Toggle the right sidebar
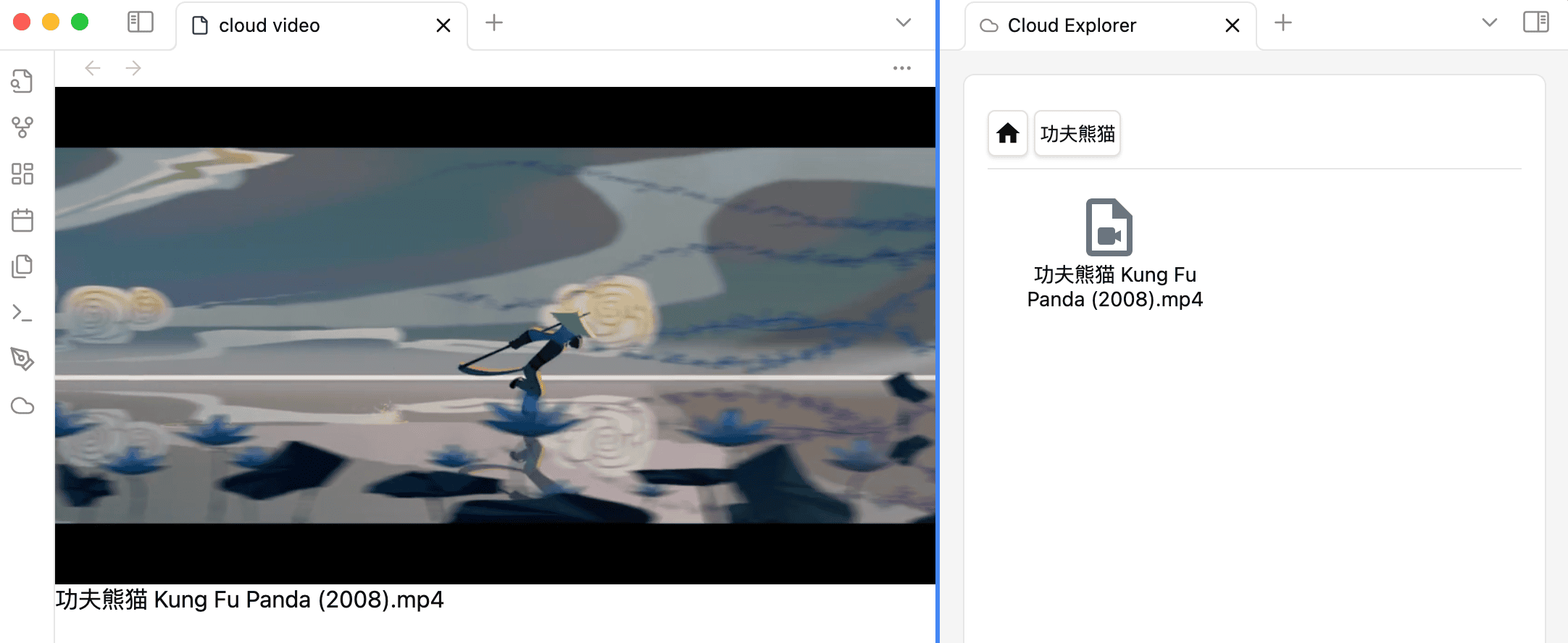Image resolution: width=1568 pixels, height=643 pixels. point(1535,22)
